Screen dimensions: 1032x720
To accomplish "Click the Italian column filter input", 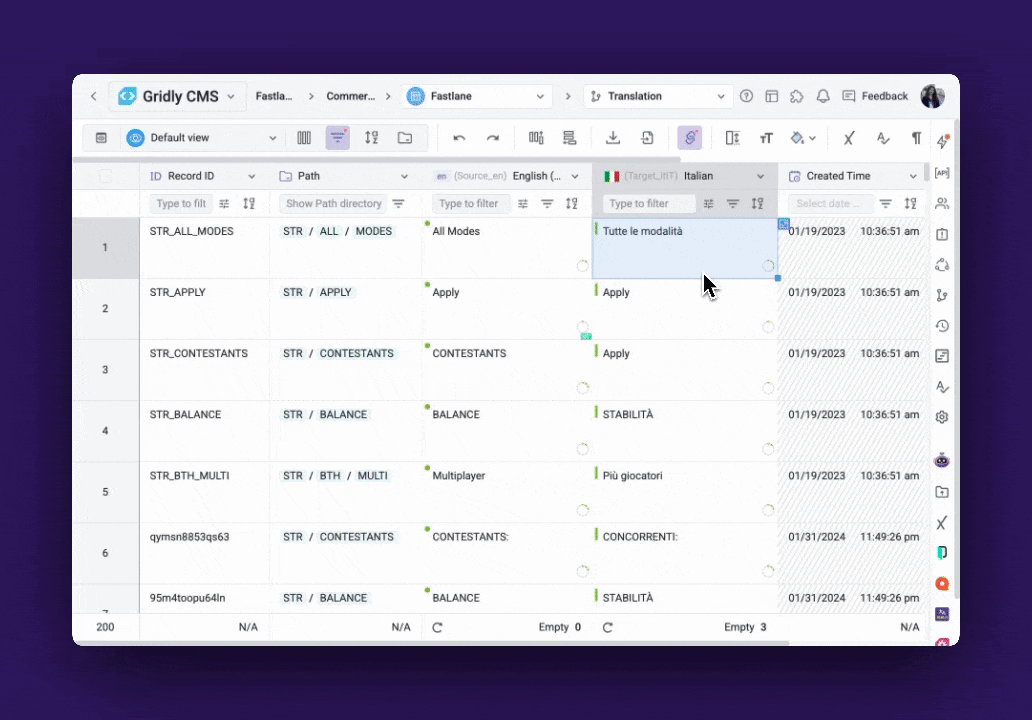I will pyautogui.click(x=648, y=203).
